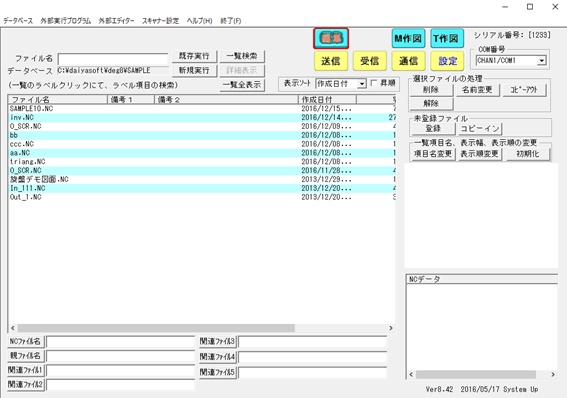The height and width of the screenshot is (398, 567).
Task: Open the ヘルプ(H) menu
Action: click(x=199, y=21)
